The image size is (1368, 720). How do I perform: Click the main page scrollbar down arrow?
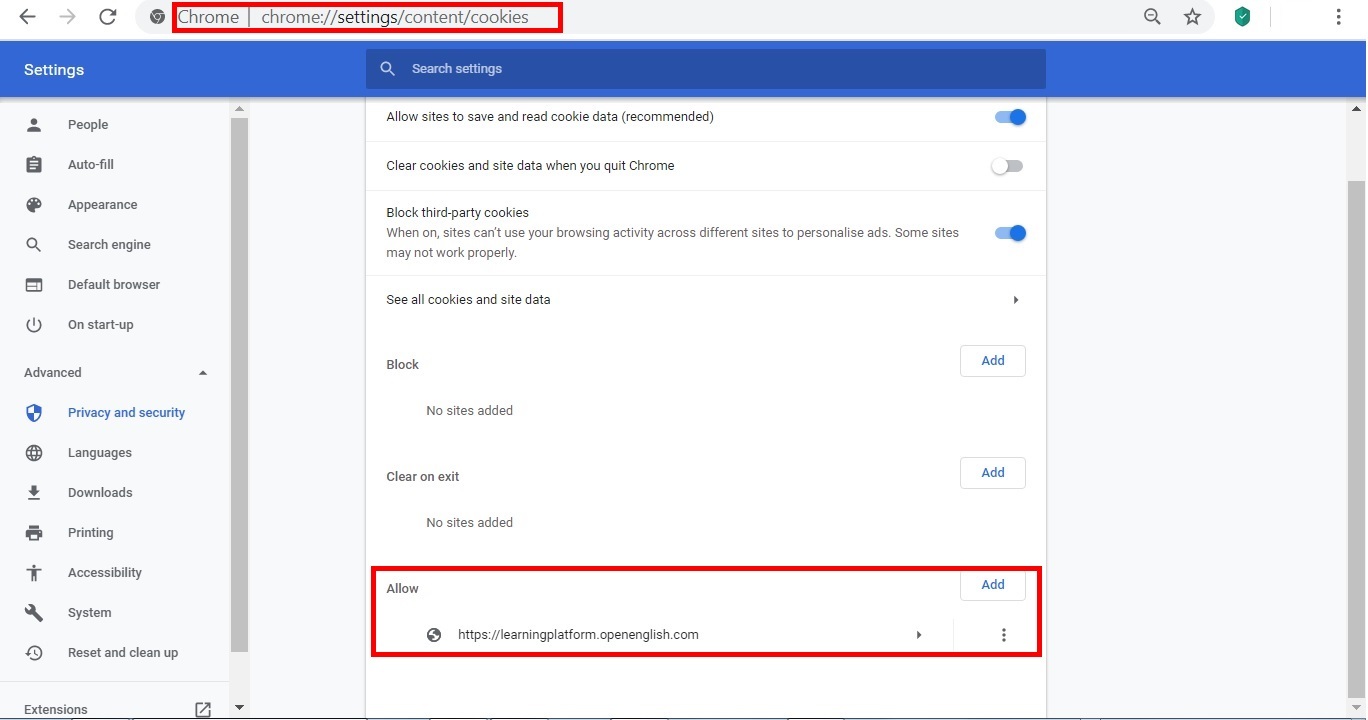pos(1357,708)
